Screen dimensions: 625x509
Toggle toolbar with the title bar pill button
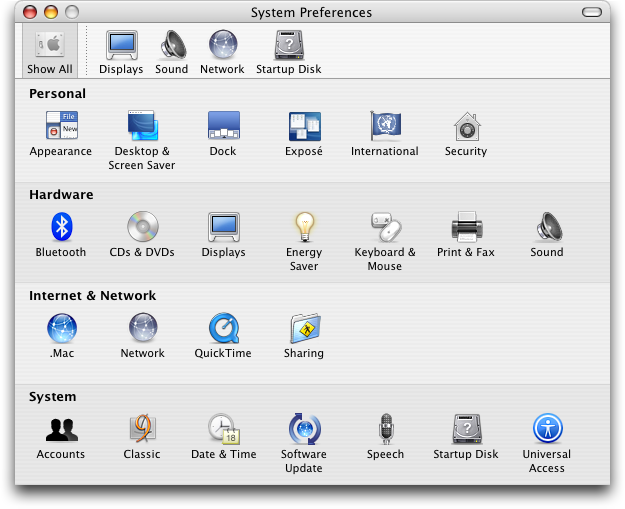(x=592, y=12)
